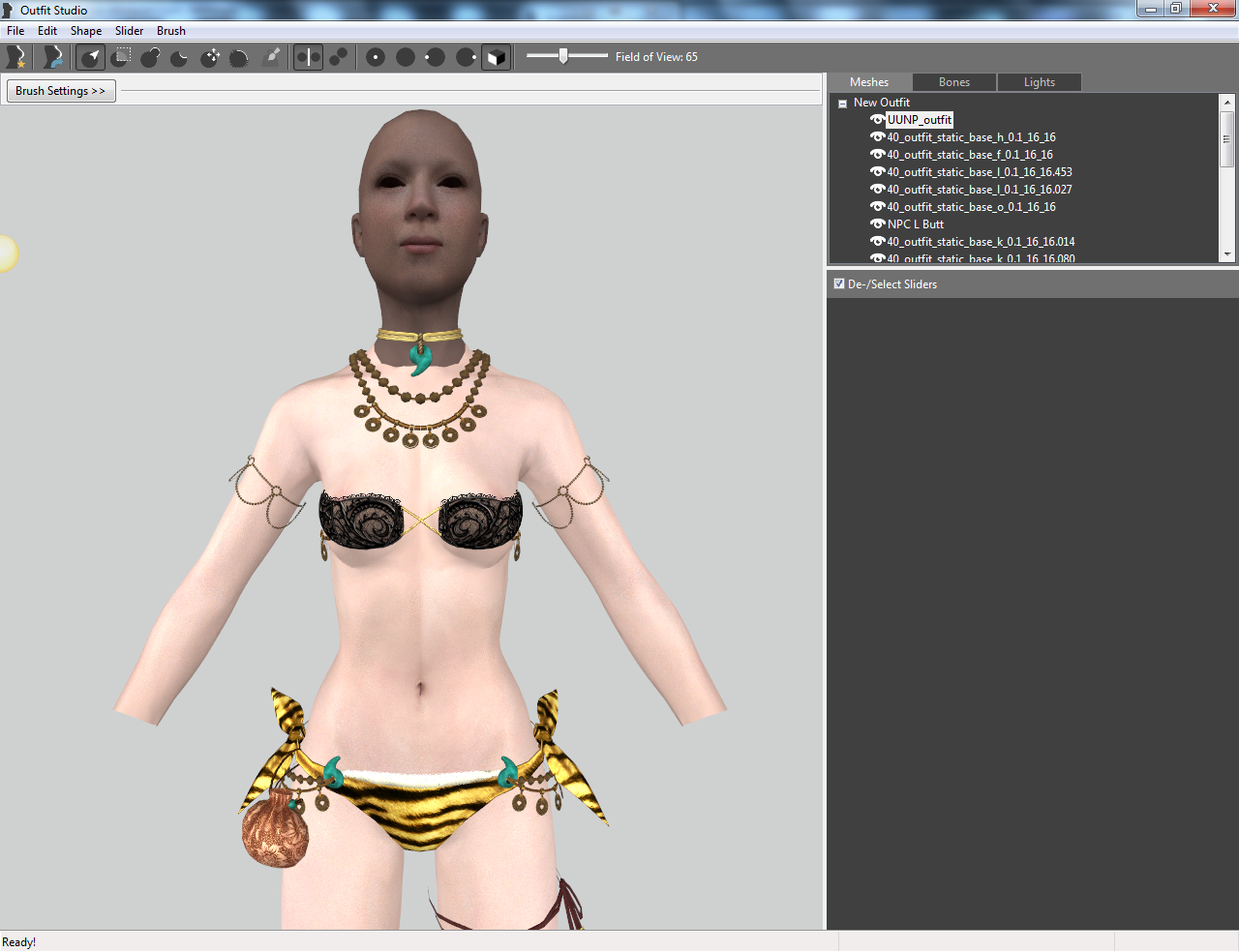Viewport: 1239px width, 952px height.
Task: Expand the Brush Settings >> panel
Action: coord(61,91)
